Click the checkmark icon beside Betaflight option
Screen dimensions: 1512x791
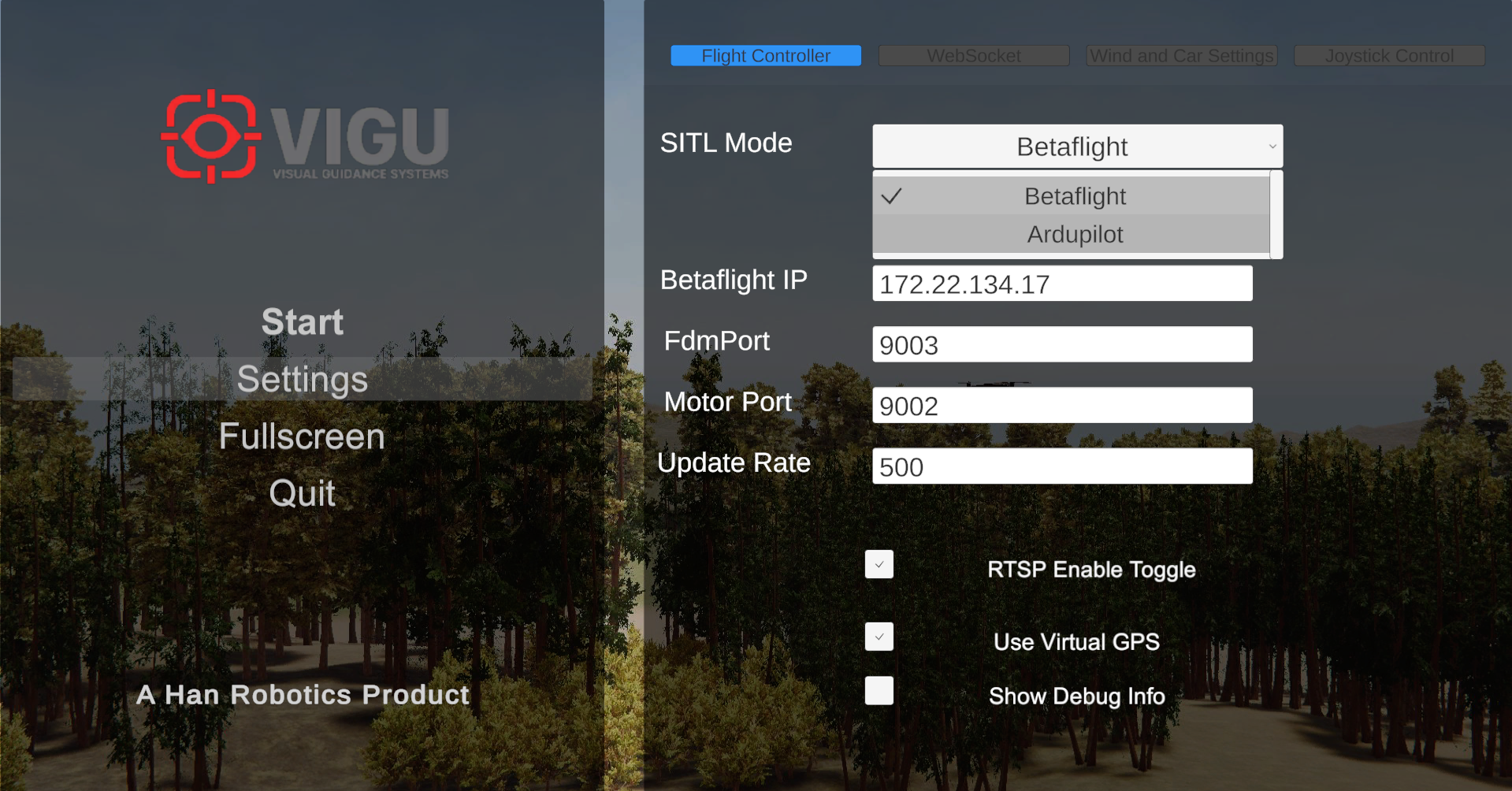click(x=891, y=196)
